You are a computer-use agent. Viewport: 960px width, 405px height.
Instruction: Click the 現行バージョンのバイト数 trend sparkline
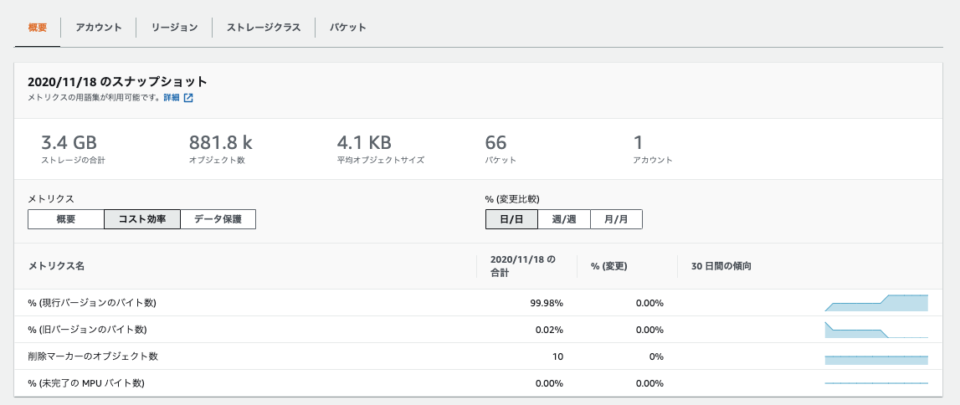876,303
